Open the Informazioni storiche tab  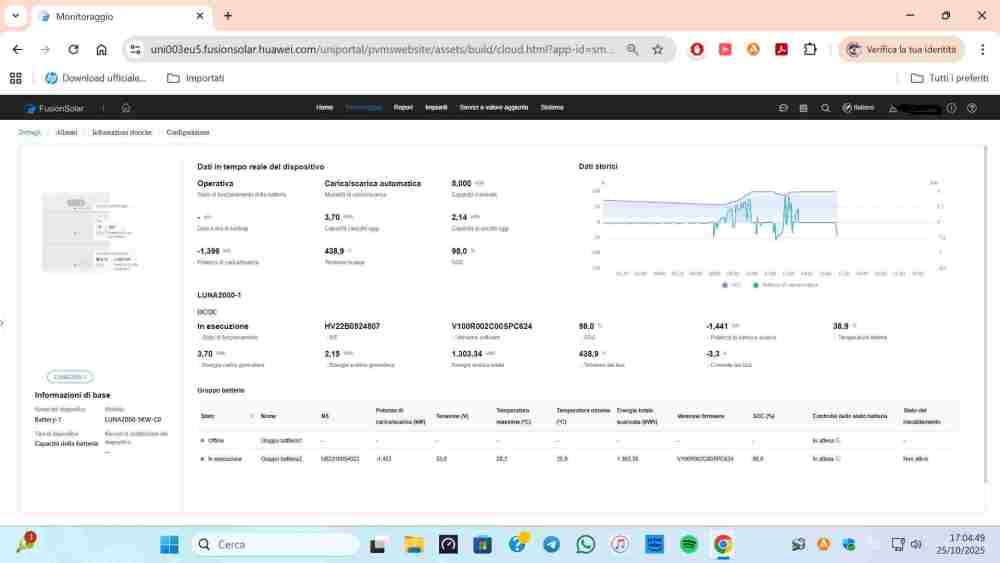click(x=122, y=132)
